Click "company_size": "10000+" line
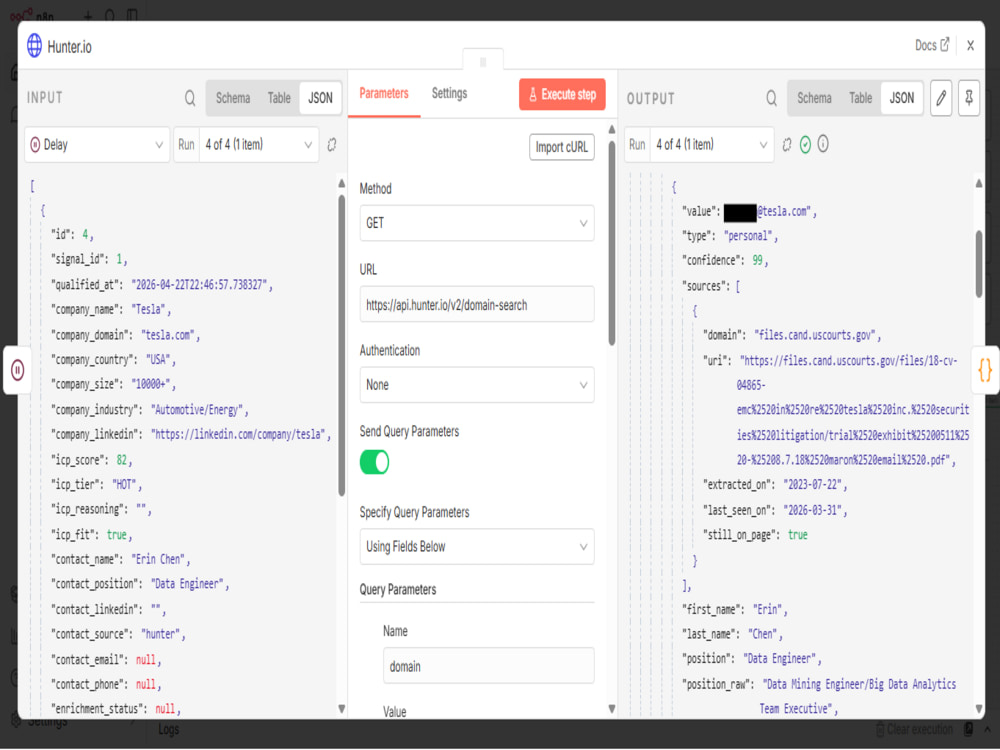This screenshot has height=750, width=1000. (113, 385)
